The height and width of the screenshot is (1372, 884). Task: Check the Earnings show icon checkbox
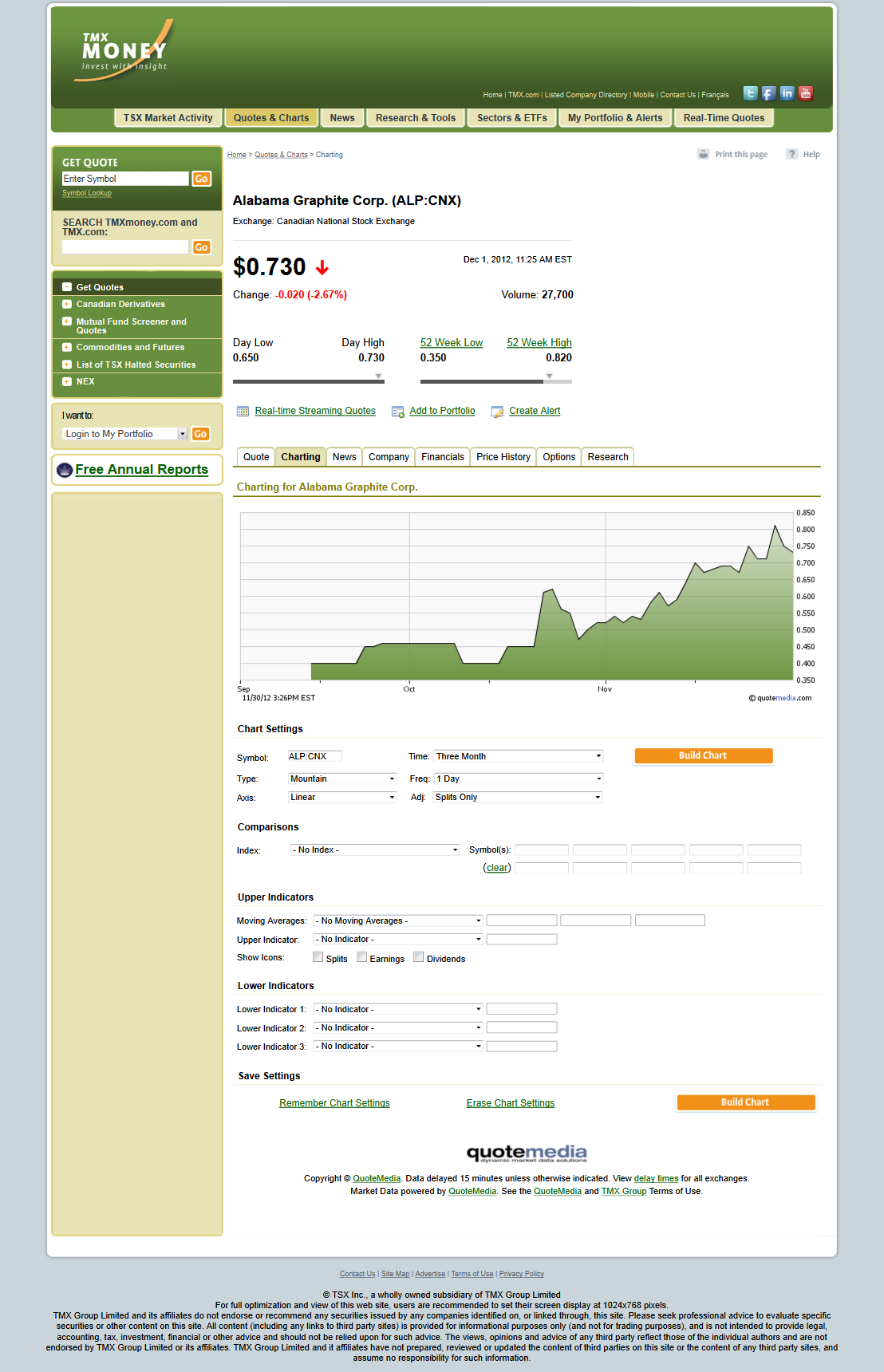coord(362,957)
